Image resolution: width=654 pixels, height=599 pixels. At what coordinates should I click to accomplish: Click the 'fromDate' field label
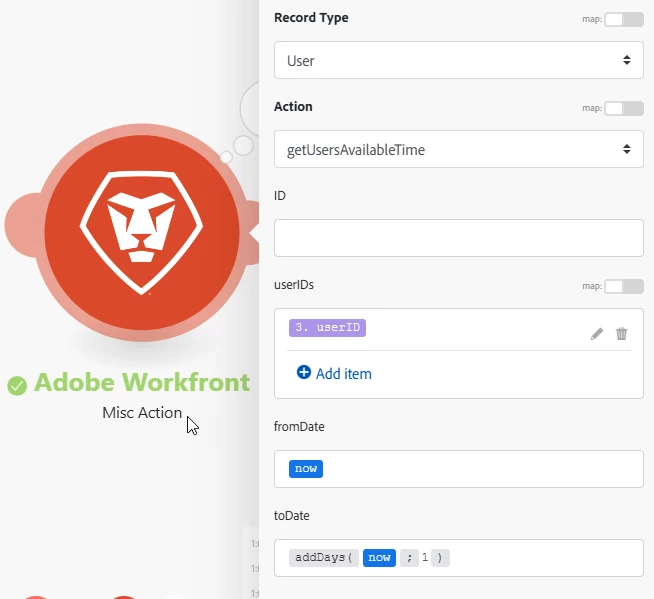click(299, 427)
